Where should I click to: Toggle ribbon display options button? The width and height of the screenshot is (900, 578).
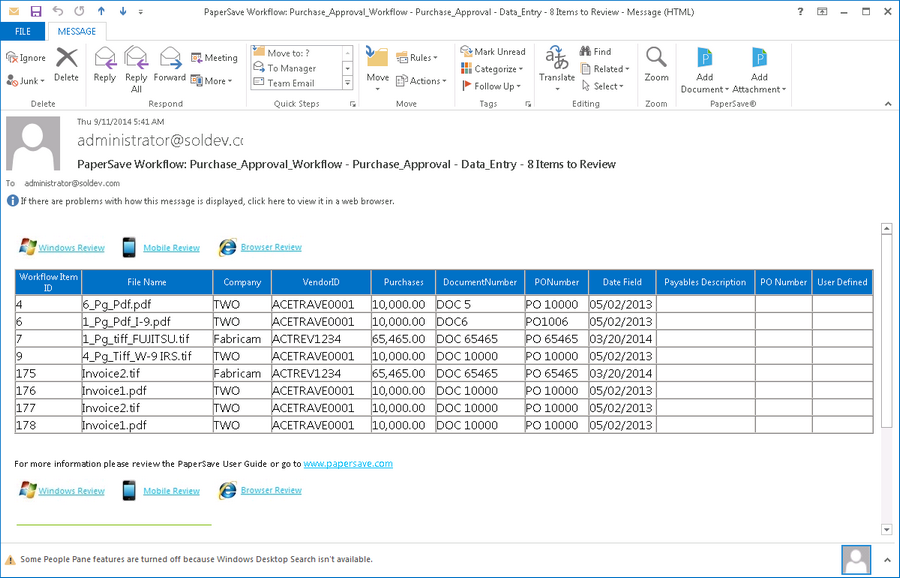click(823, 11)
